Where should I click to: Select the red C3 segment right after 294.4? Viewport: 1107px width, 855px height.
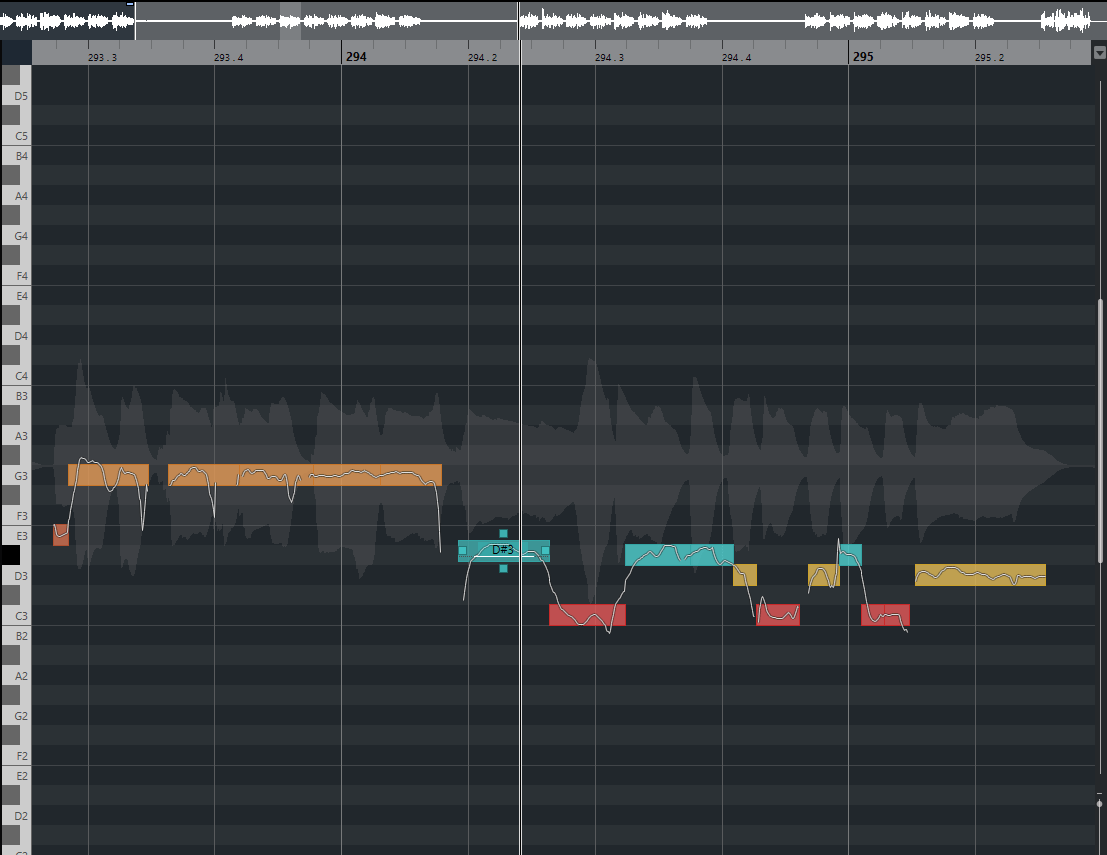tap(778, 615)
